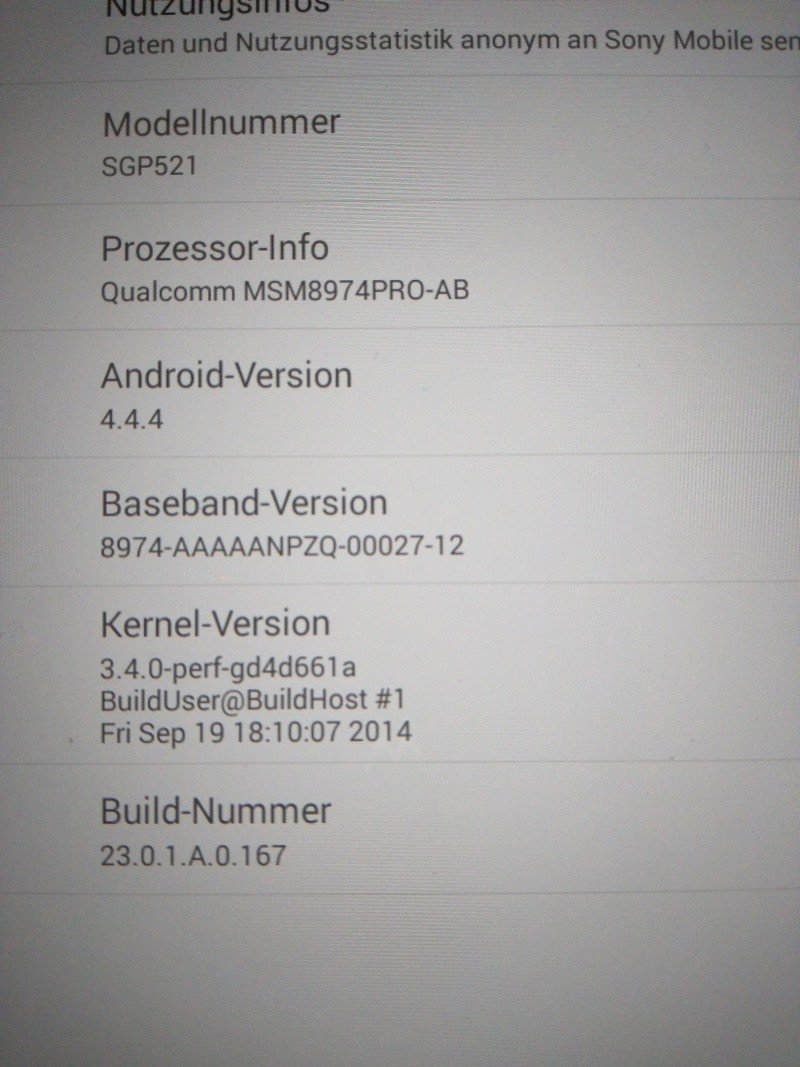Open the Prozessor-Info entry heading
Image resolution: width=800 pixels, height=1067 pixels.
[215, 248]
